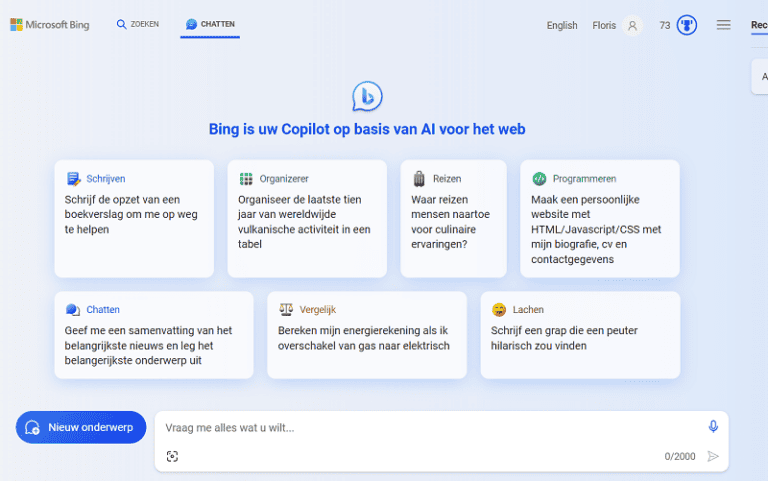Image resolution: width=768 pixels, height=481 pixels.
Task: Click the Rewards trophy medal icon
Action: [687, 25]
